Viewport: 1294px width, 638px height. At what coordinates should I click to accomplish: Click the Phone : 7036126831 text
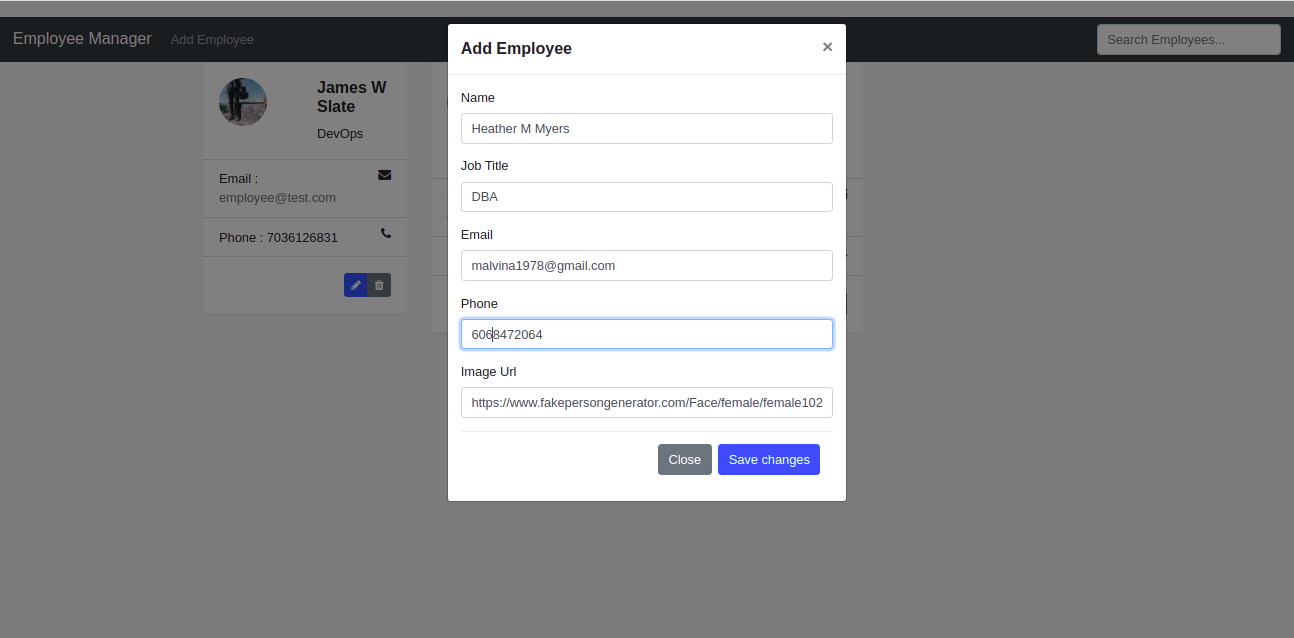(278, 237)
